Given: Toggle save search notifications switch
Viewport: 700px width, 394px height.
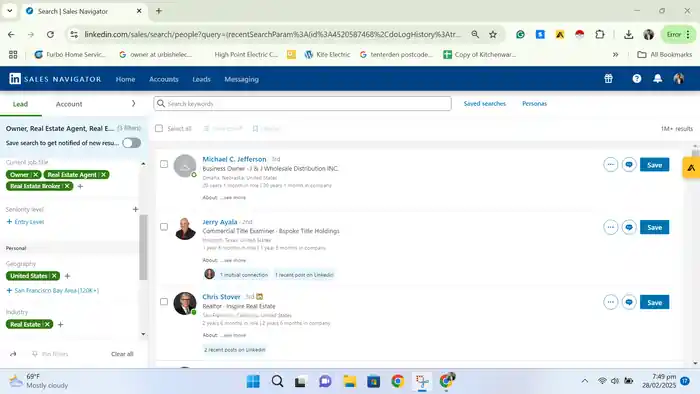Looking at the screenshot, I should pos(132,143).
